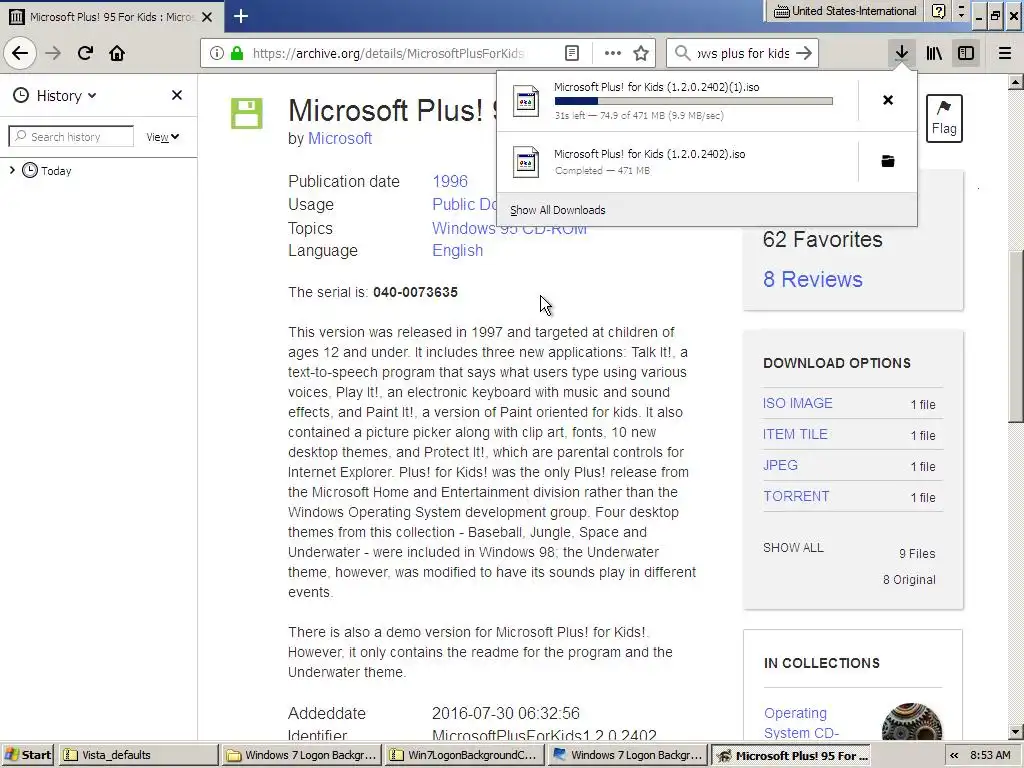This screenshot has height=768, width=1024.
Task: Click the in-progress ISO file icon
Action: [526, 101]
